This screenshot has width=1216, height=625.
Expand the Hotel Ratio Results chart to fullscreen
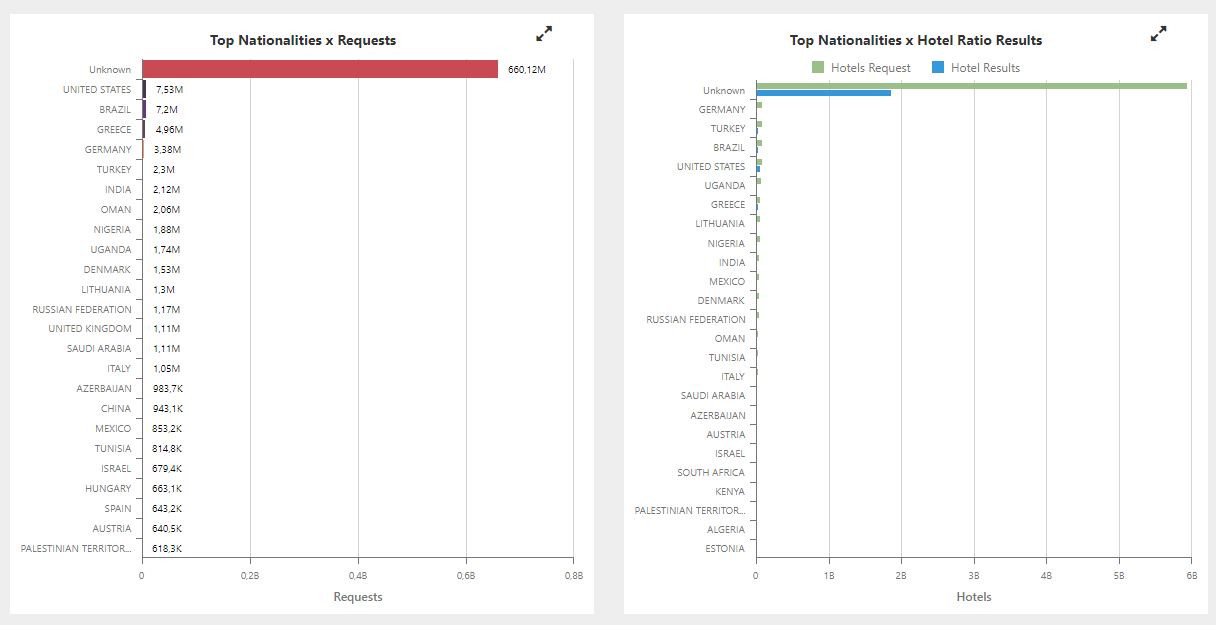[x=1158, y=33]
